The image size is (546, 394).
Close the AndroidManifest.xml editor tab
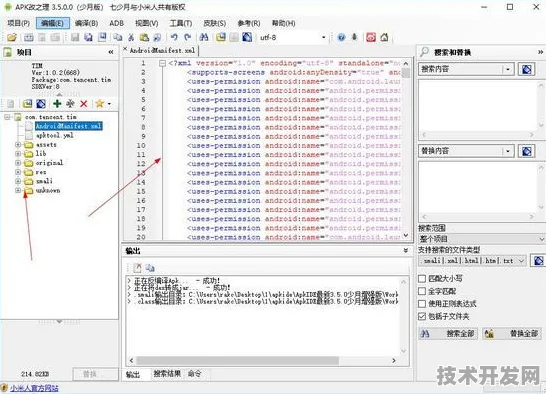(125, 50)
